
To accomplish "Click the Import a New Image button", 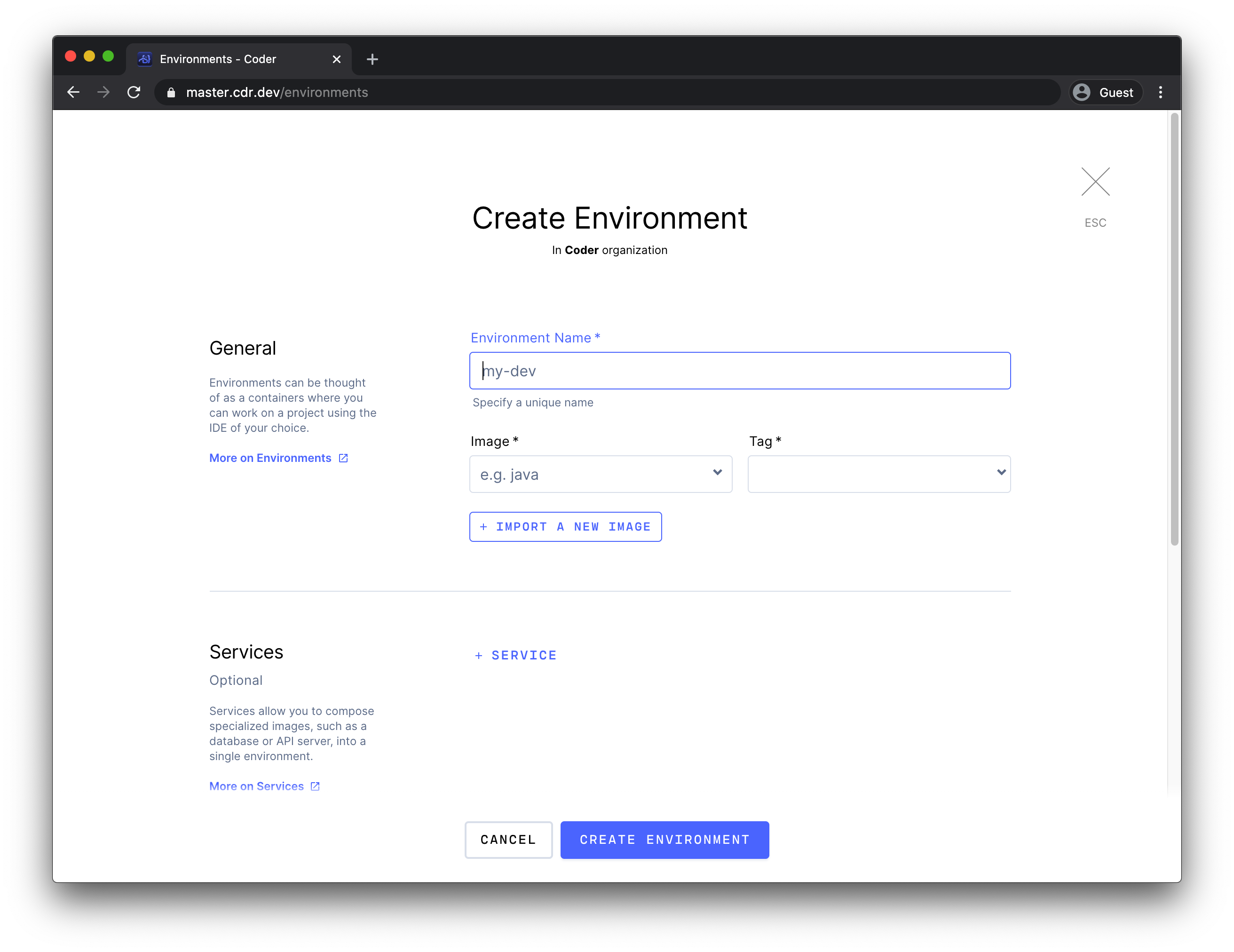I will click(565, 527).
